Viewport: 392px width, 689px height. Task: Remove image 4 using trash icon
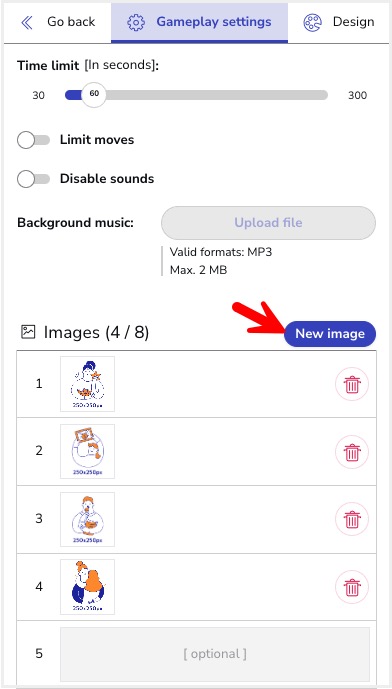352,587
